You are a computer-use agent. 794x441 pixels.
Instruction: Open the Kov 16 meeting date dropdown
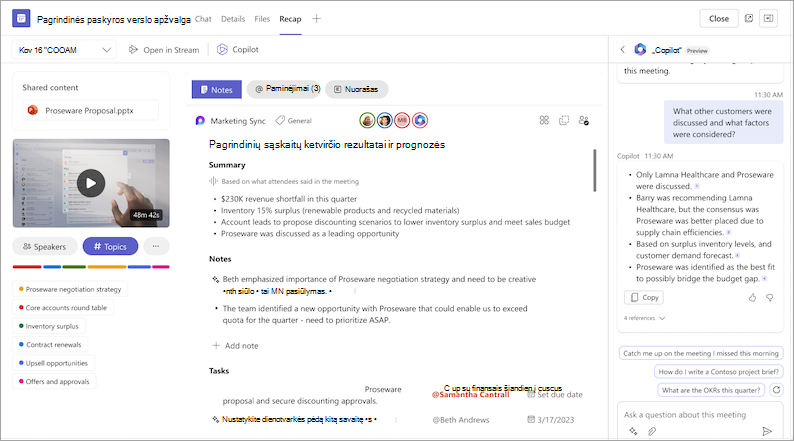coord(64,50)
